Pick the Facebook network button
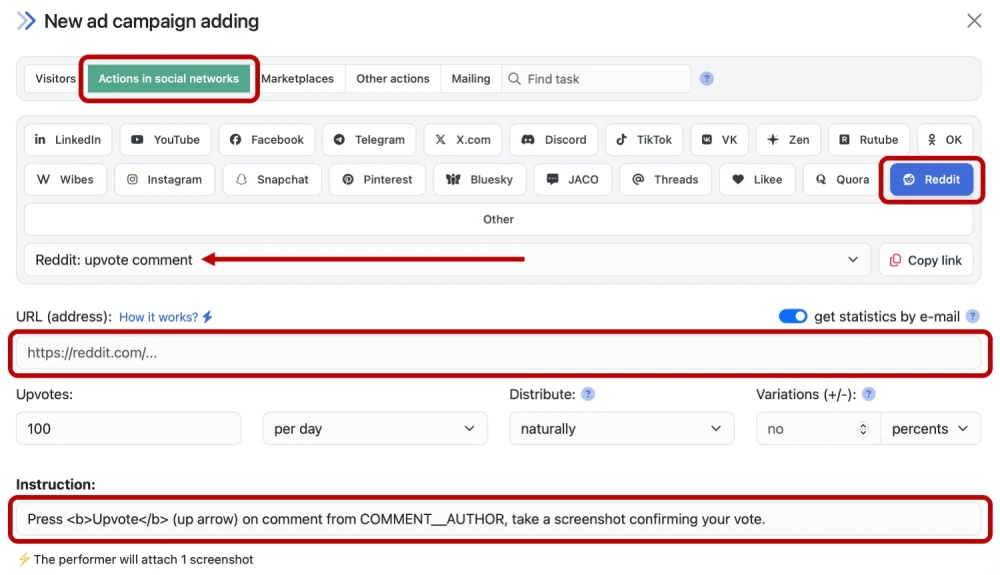The width and height of the screenshot is (1000, 575). point(267,140)
